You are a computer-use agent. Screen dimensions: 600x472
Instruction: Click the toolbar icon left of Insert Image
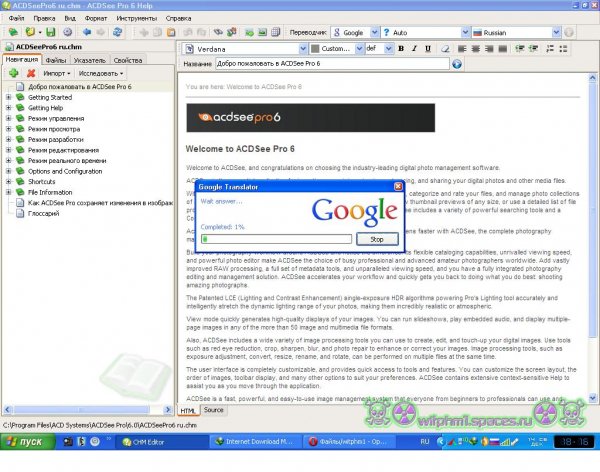[x=249, y=33]
